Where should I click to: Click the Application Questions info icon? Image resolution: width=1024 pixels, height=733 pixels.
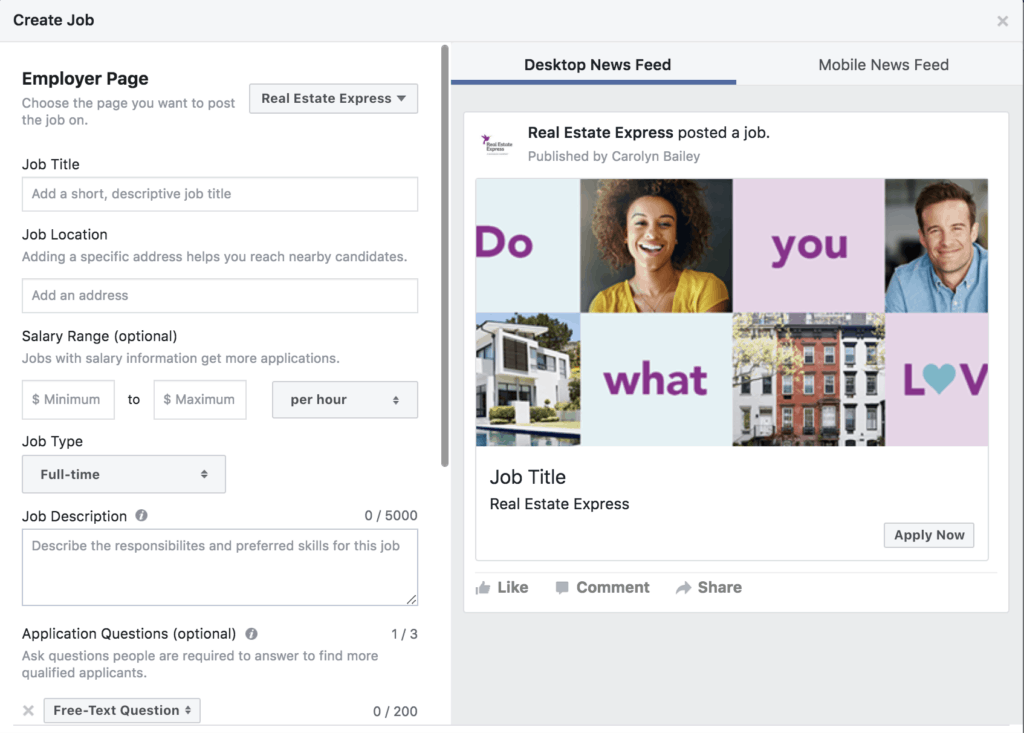pyautogui.click(x=251, y=634)
